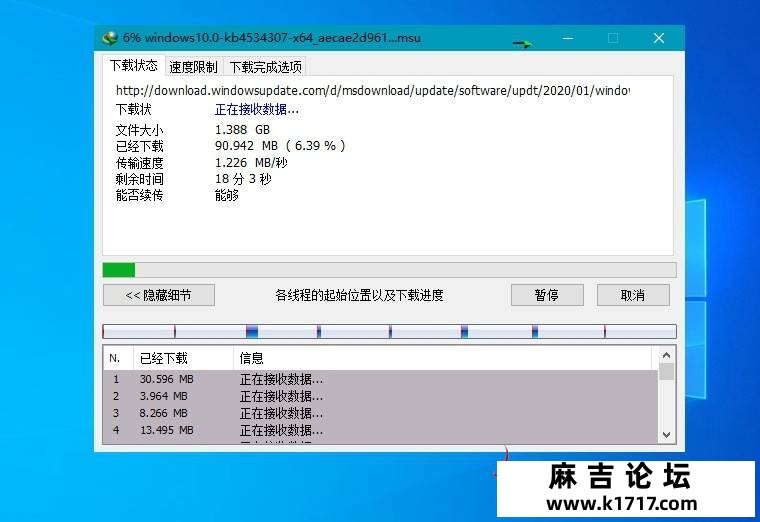Click the file size value 1.388 GB

coord(242,129)
